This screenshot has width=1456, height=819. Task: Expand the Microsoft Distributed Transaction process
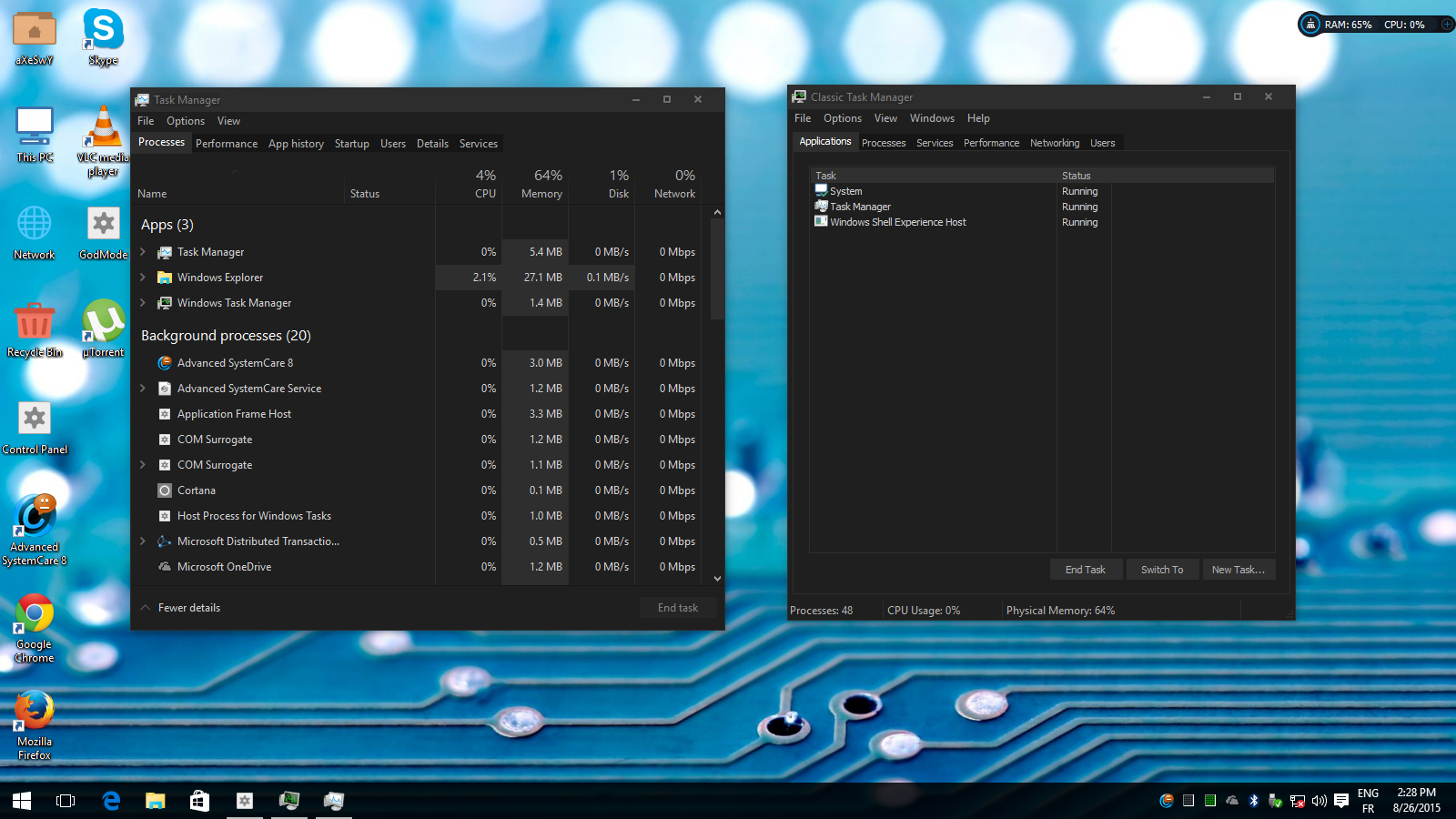143,541
